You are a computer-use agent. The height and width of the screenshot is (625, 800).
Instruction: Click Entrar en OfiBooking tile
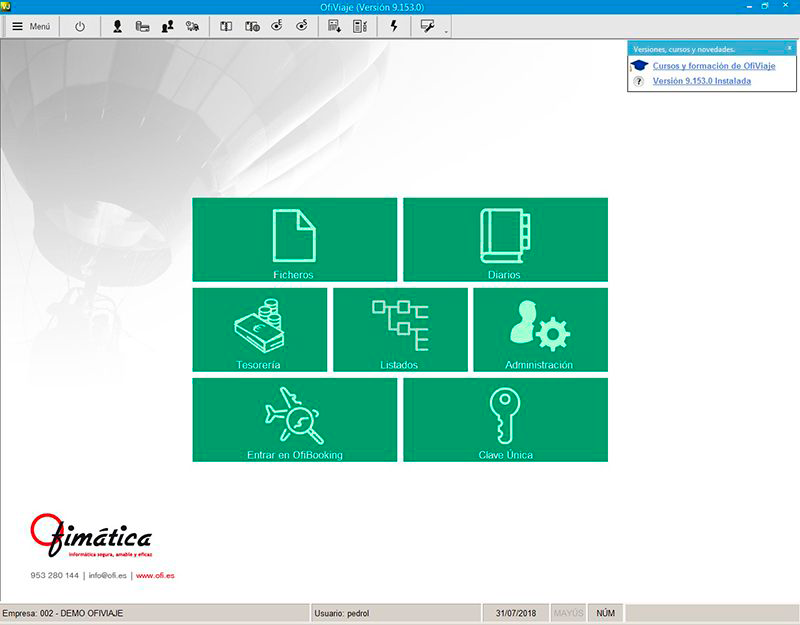click(x=294, y=420)
